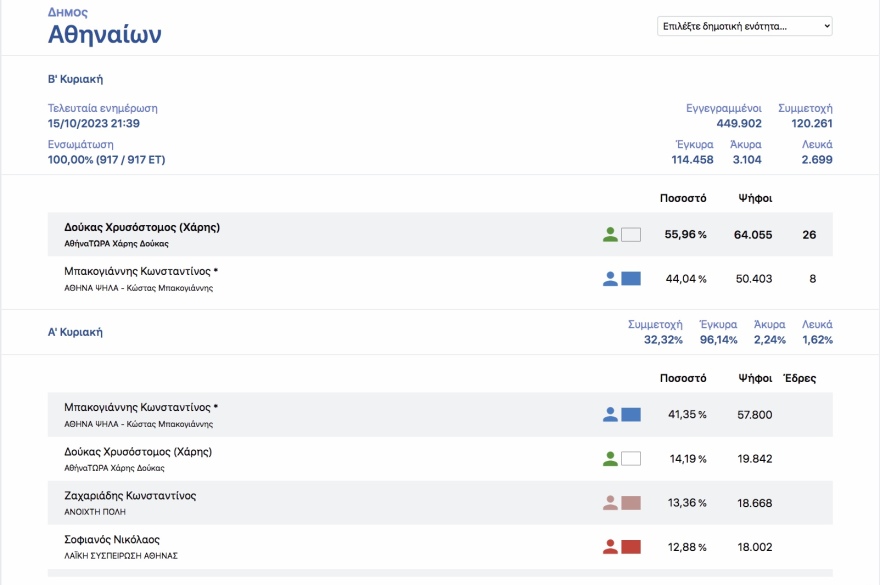
Task: Click green person icon for Δούκας in first round
Action: coord(610,459)
